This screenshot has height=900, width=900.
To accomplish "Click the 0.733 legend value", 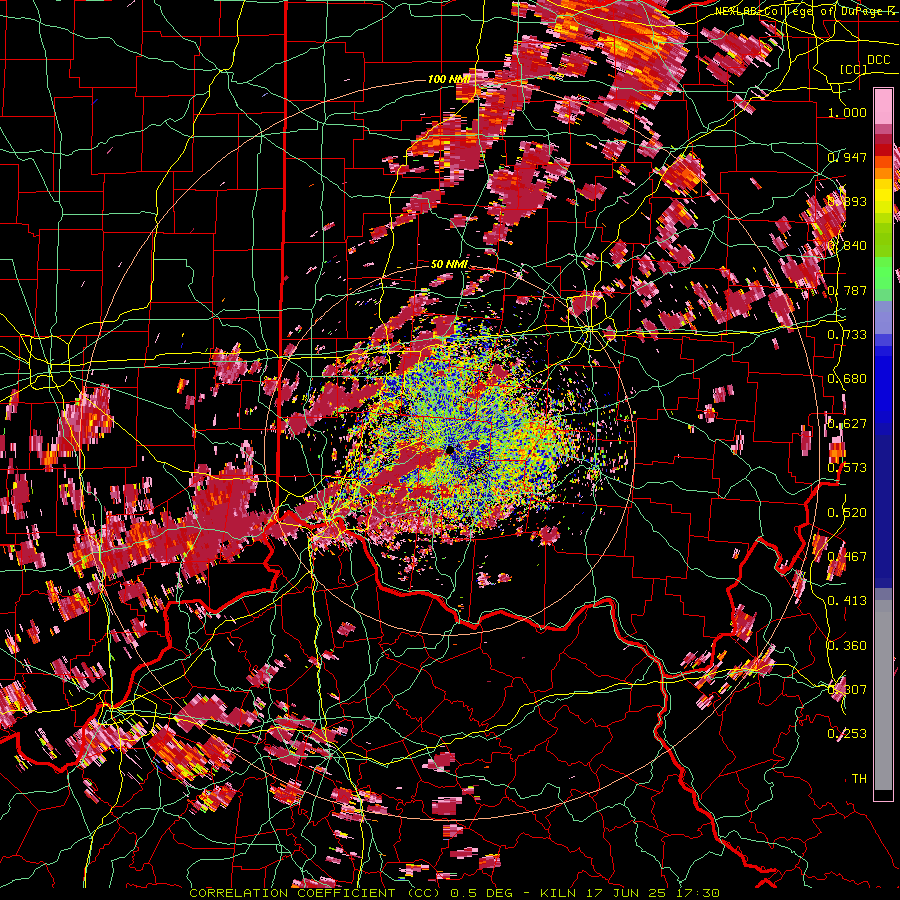I will (x=847, y=335).
